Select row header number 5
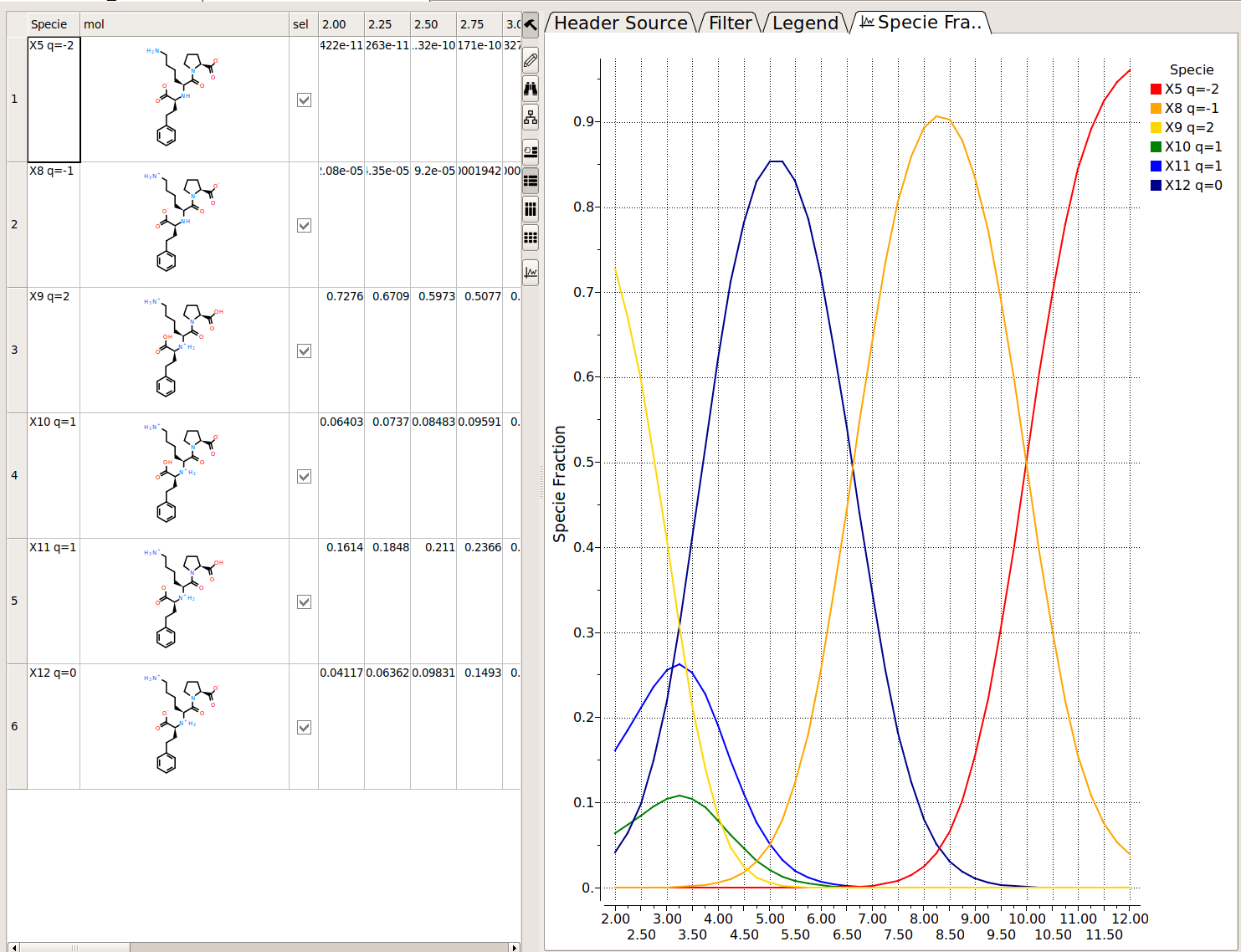Image resolution: width=1241 pixels, height=952 pixels. 17,601
